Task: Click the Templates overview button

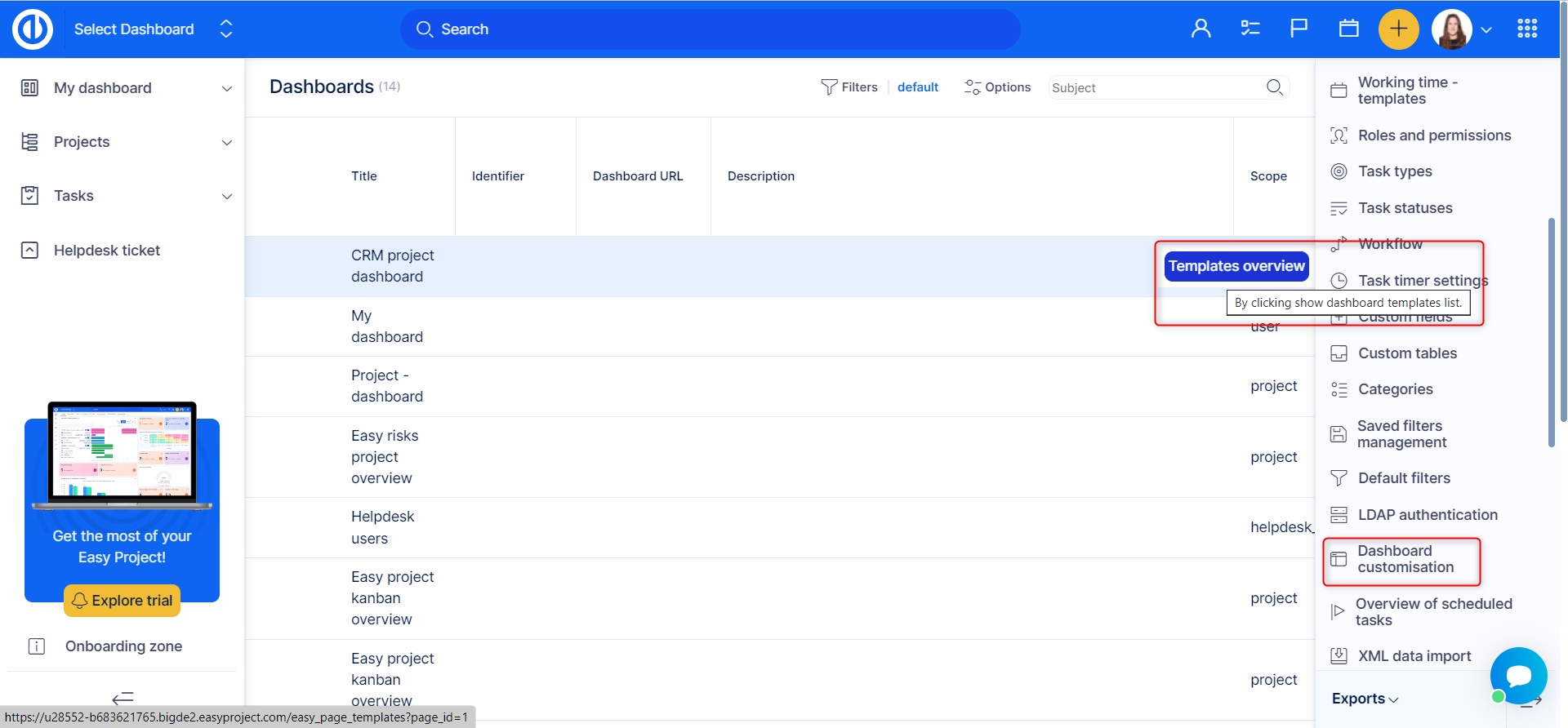Action: coord(1236,266)
